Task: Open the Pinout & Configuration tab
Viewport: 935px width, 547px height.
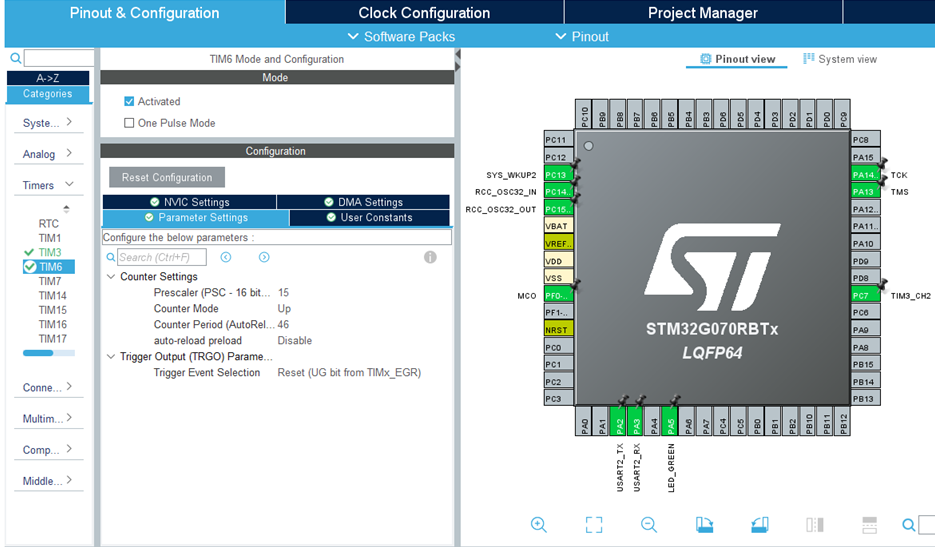Action: coord(144,13)
